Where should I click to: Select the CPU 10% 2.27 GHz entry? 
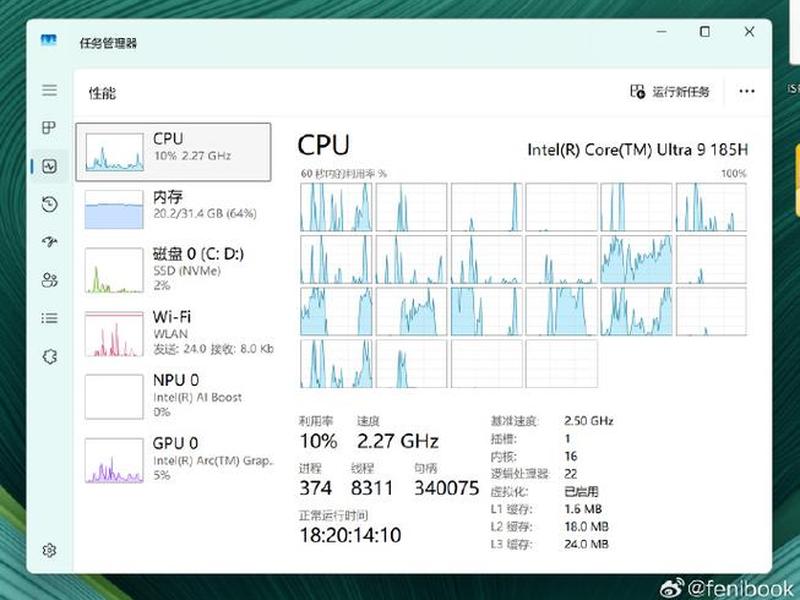[x=173, y=152]
